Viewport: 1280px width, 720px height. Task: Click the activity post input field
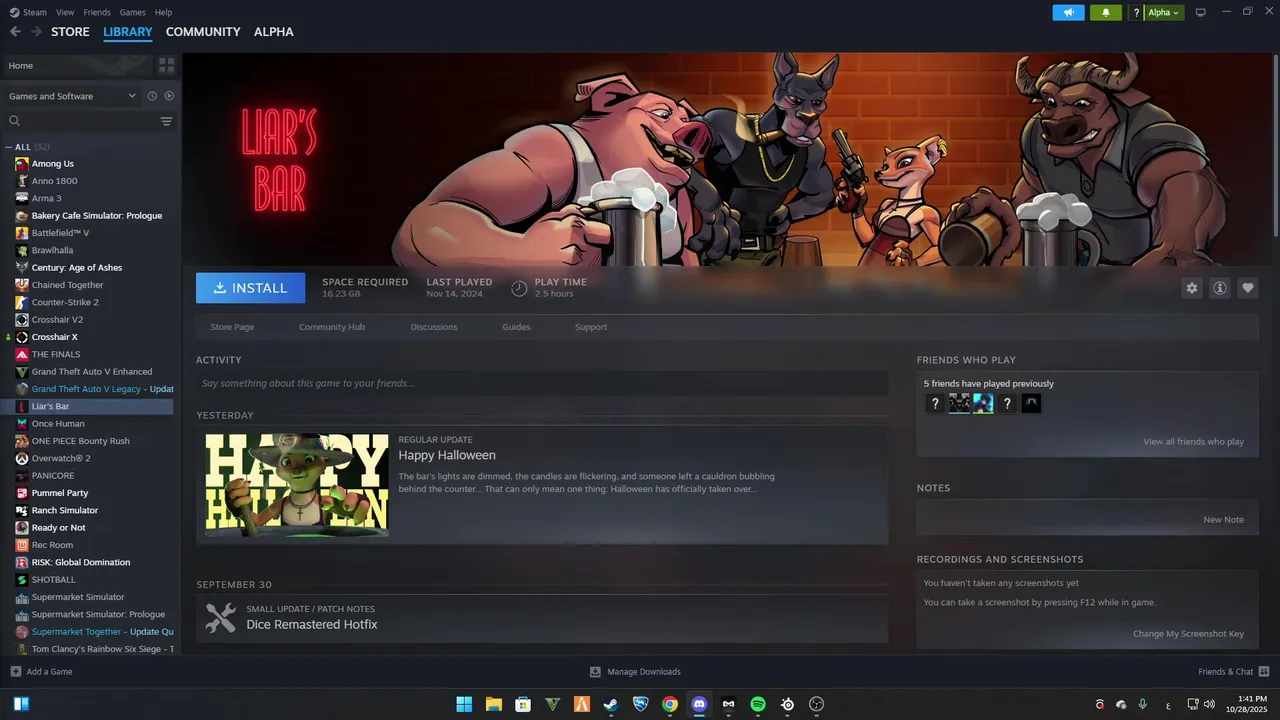[542, 383]
